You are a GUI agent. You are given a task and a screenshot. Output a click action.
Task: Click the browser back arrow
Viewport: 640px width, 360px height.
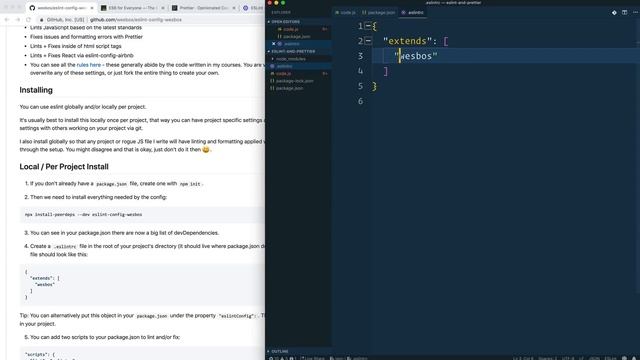tap(7, 20)
